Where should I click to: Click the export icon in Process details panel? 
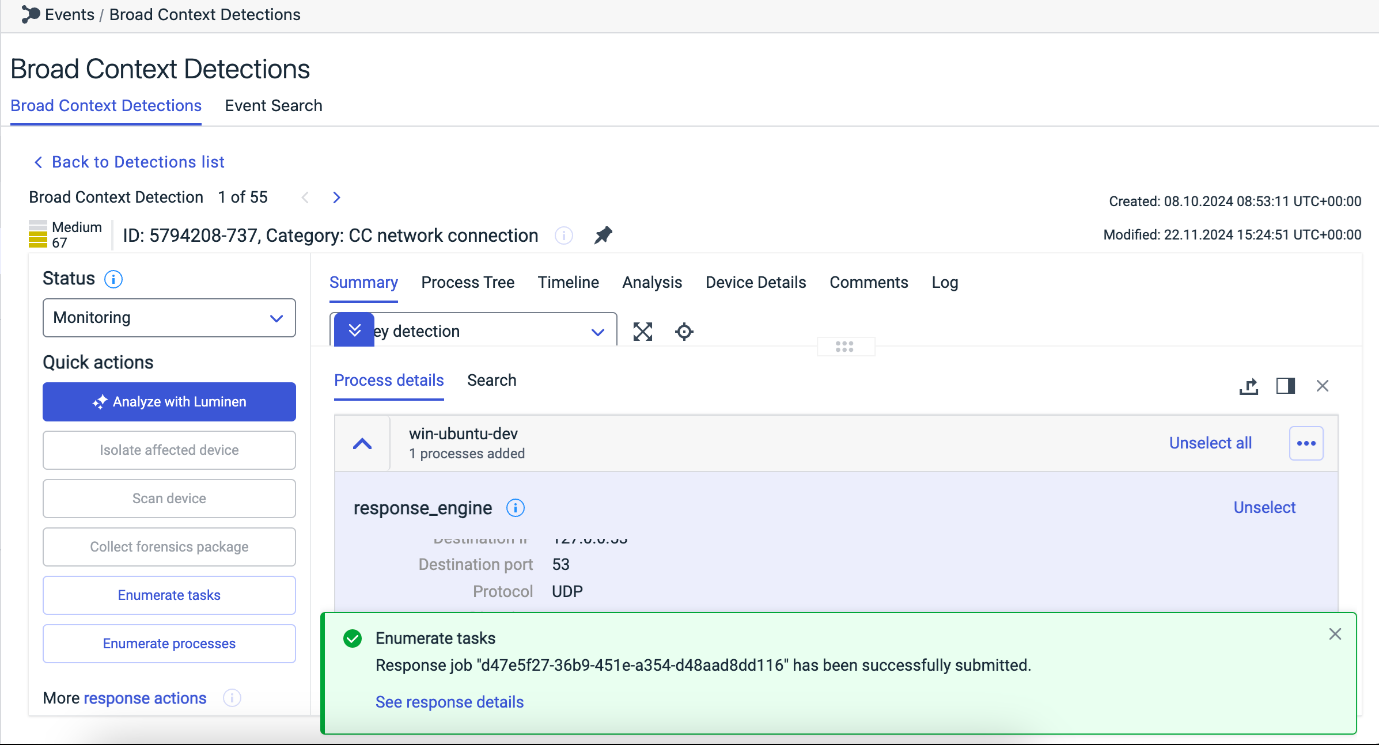pyautogui.click(x=1248, y=386)
